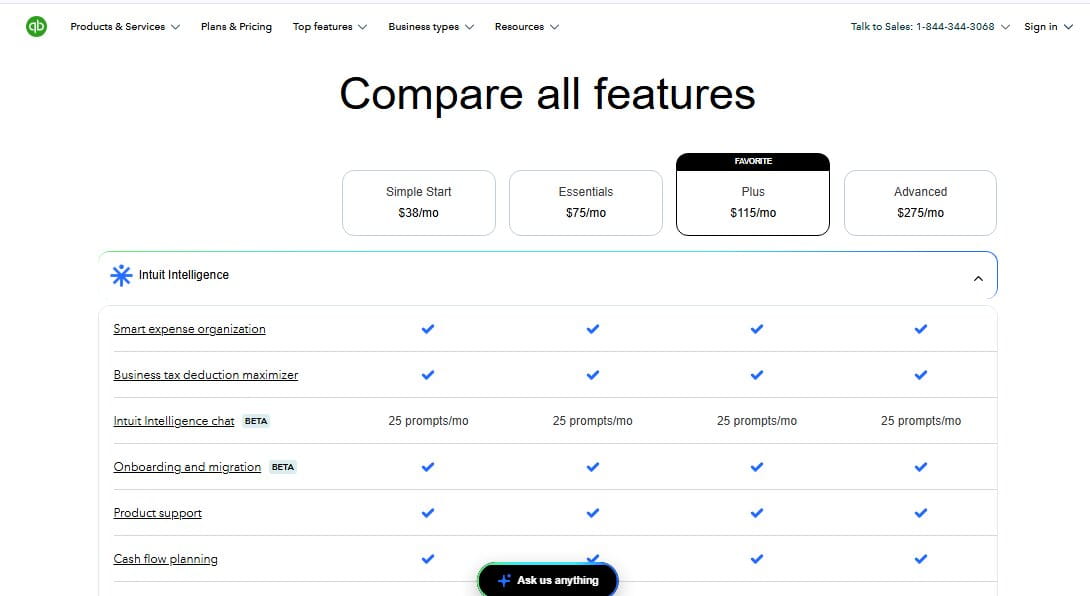
Task: Click Simple Start checkmark for Business tax deduction maximizer
Action: (x=428, y=375)
